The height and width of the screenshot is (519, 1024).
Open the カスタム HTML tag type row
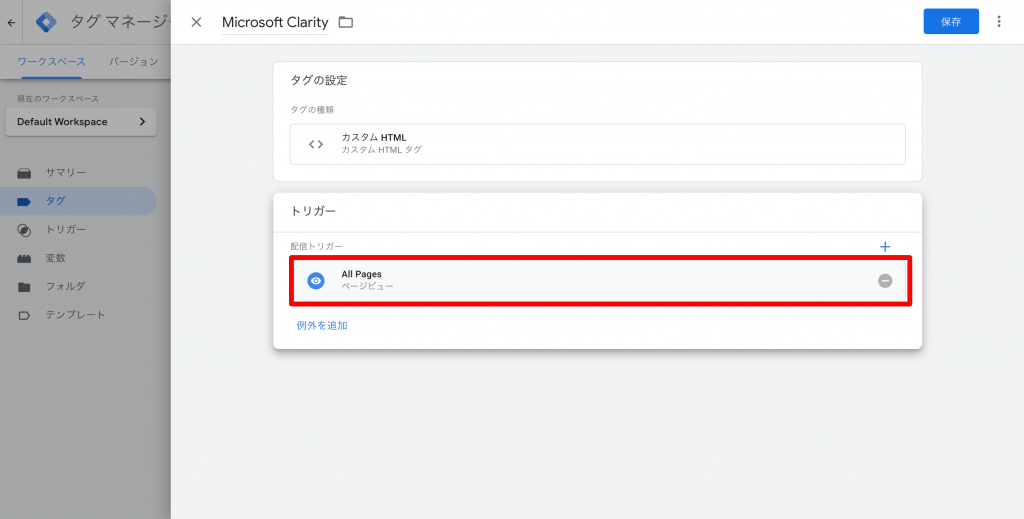click(x=598, y=144)
